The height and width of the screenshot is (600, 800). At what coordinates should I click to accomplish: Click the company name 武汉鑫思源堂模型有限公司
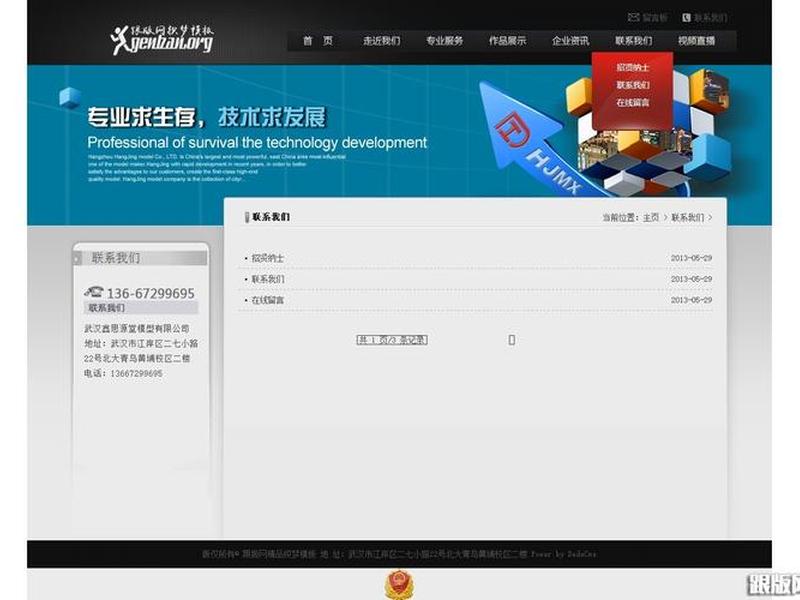(x=137, y=329)
